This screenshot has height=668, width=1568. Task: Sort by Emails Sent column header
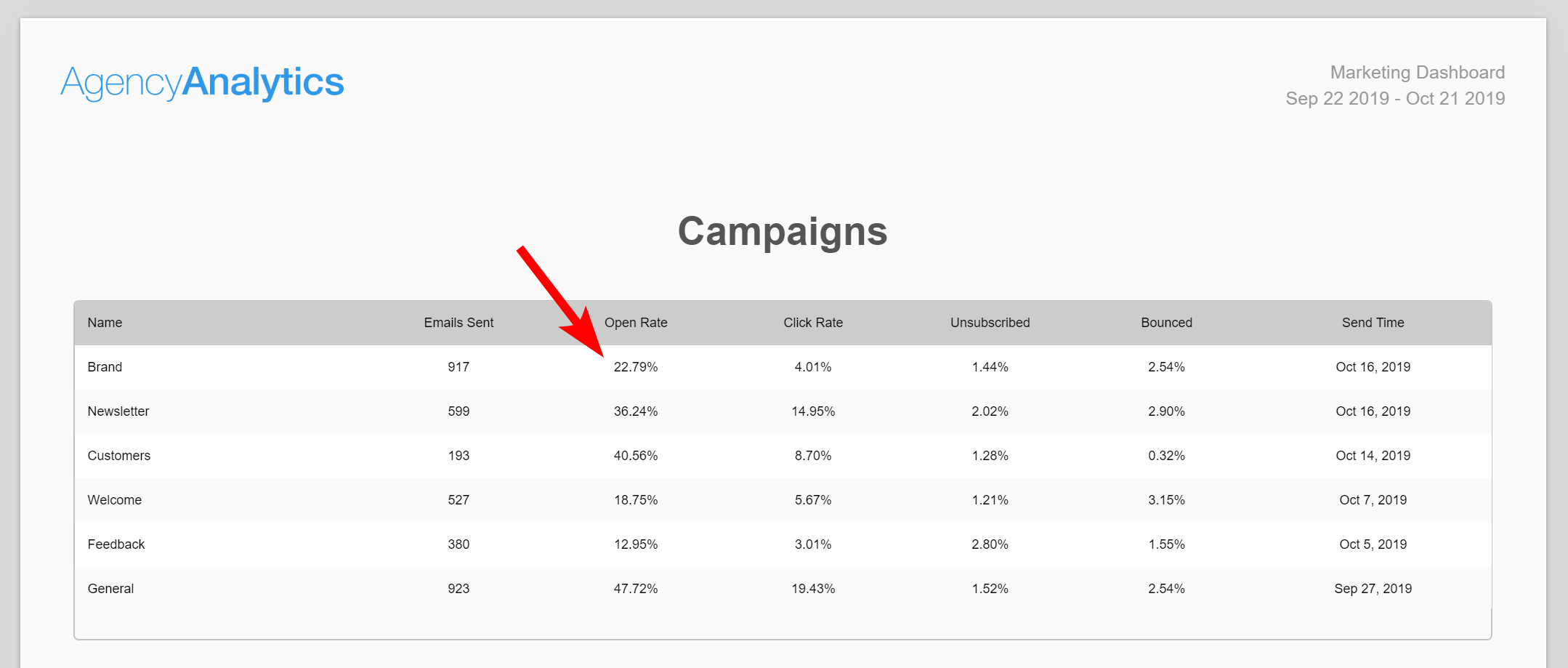pos(458,323)
